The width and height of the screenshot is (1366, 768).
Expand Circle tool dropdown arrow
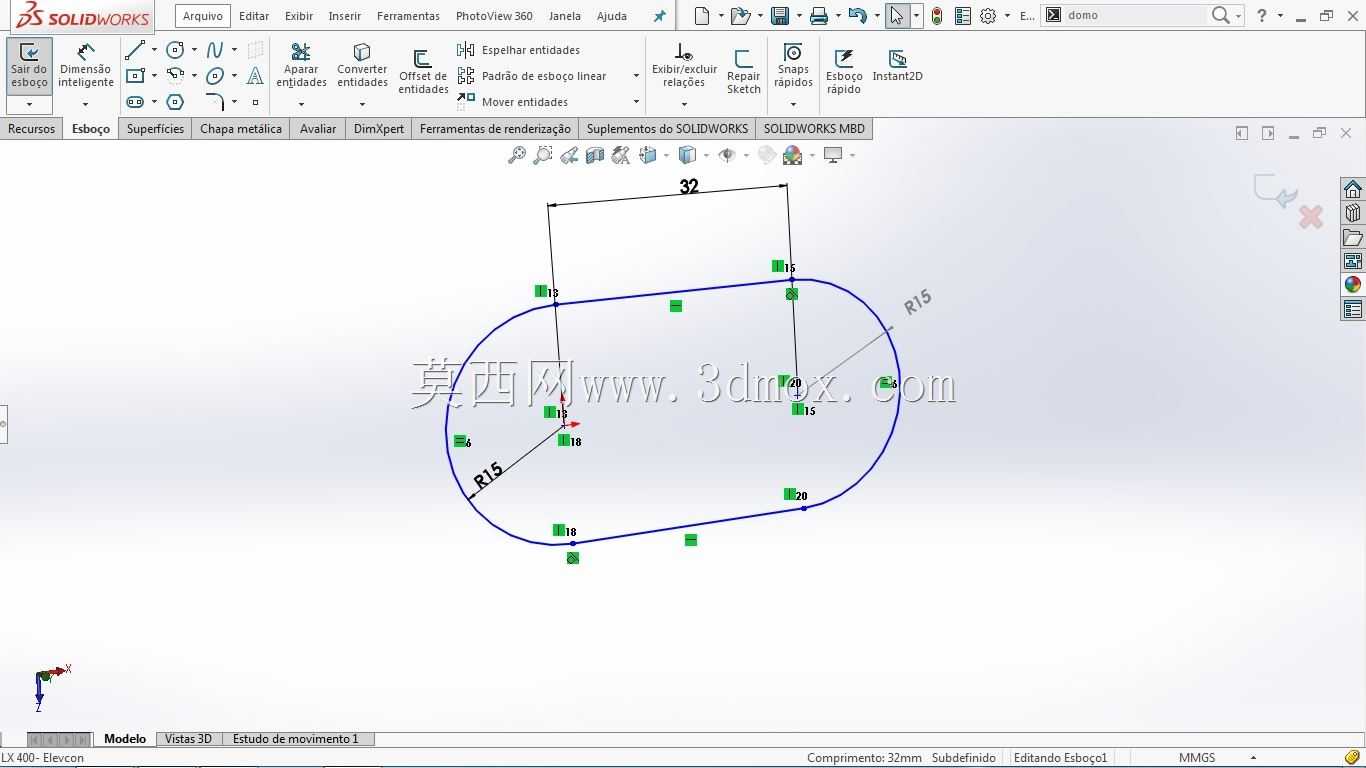coord(194,49)
